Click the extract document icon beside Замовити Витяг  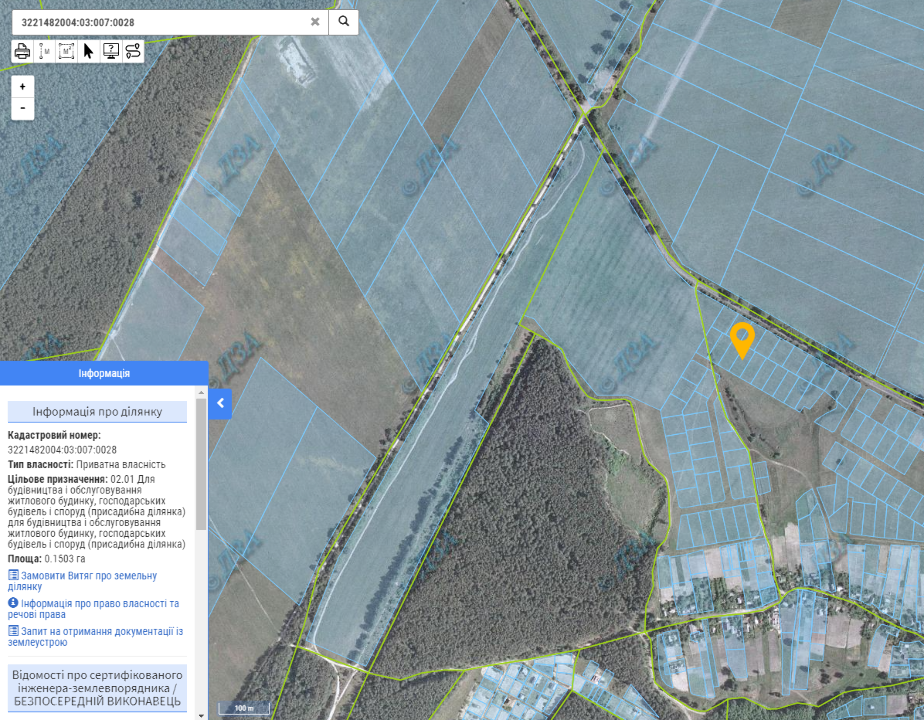coord(13,575)
